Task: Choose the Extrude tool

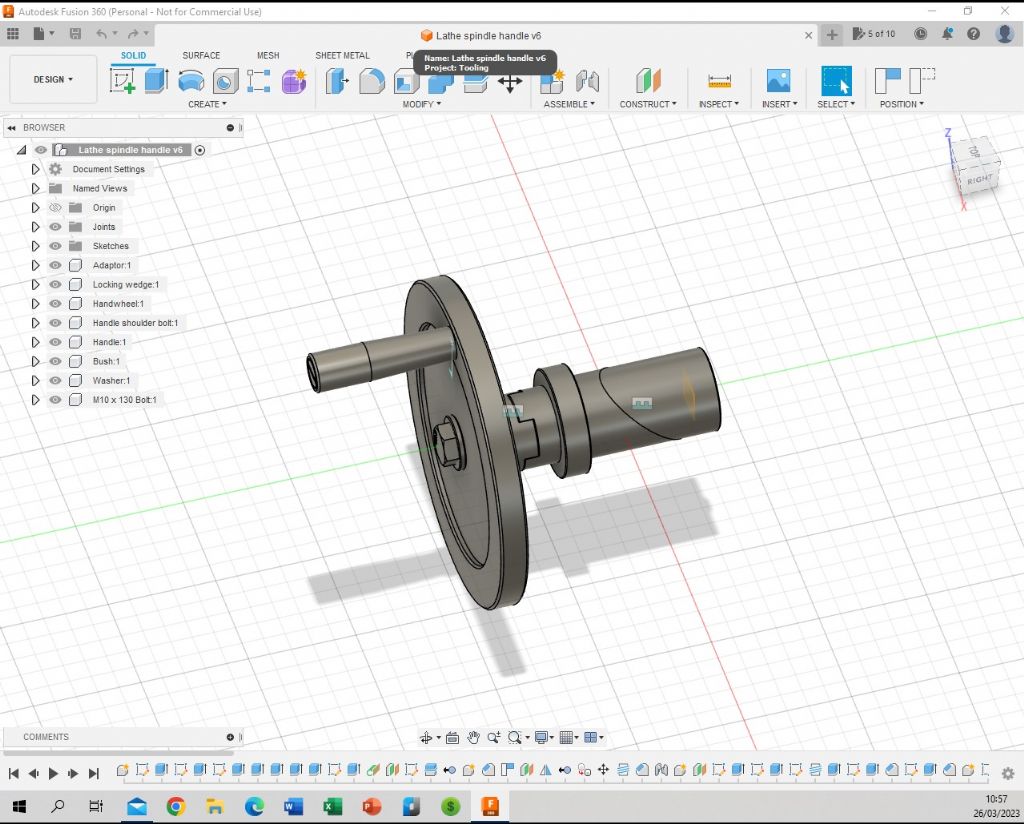Action: pos(156,81)
